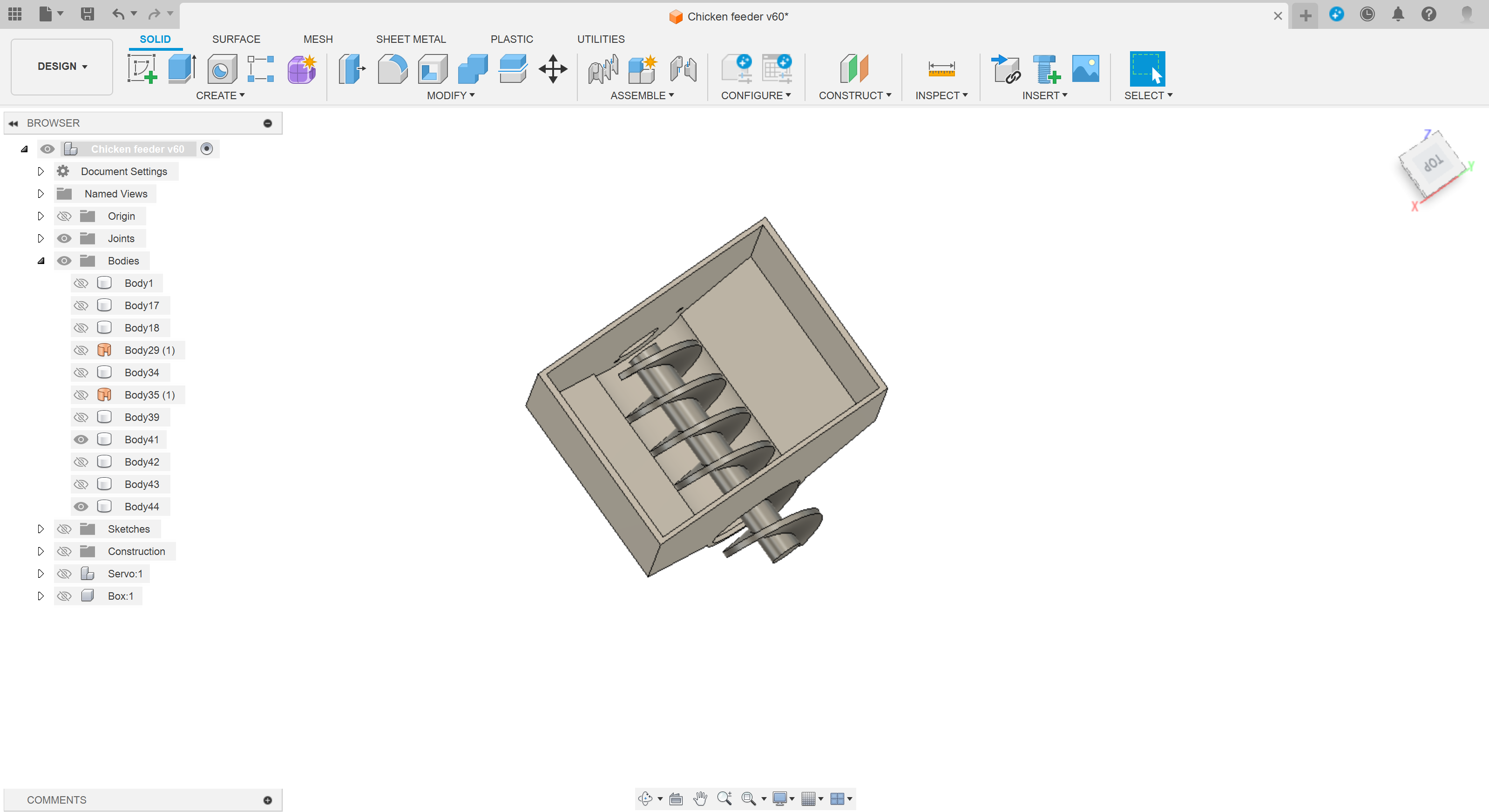
Task: Show Body1 via its eye icon
Action: [x=81, y=283]
